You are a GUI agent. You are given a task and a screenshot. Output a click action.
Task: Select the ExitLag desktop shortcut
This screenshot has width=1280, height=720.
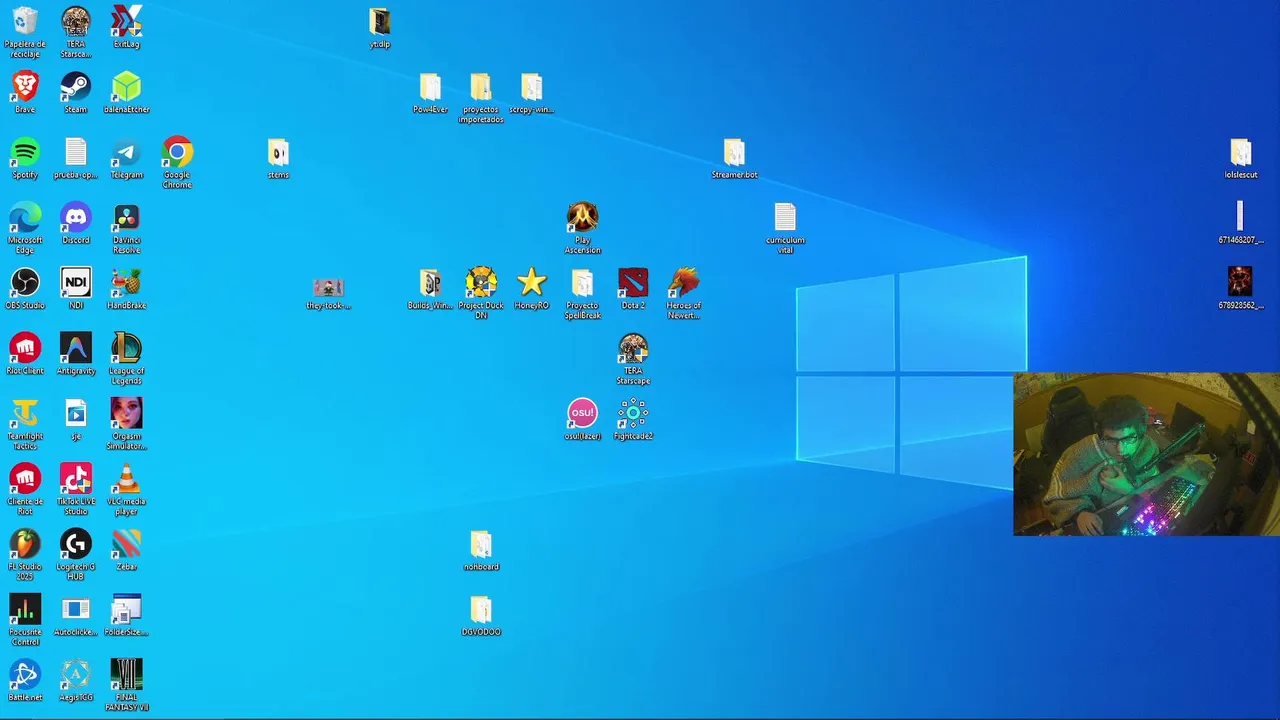126,22
